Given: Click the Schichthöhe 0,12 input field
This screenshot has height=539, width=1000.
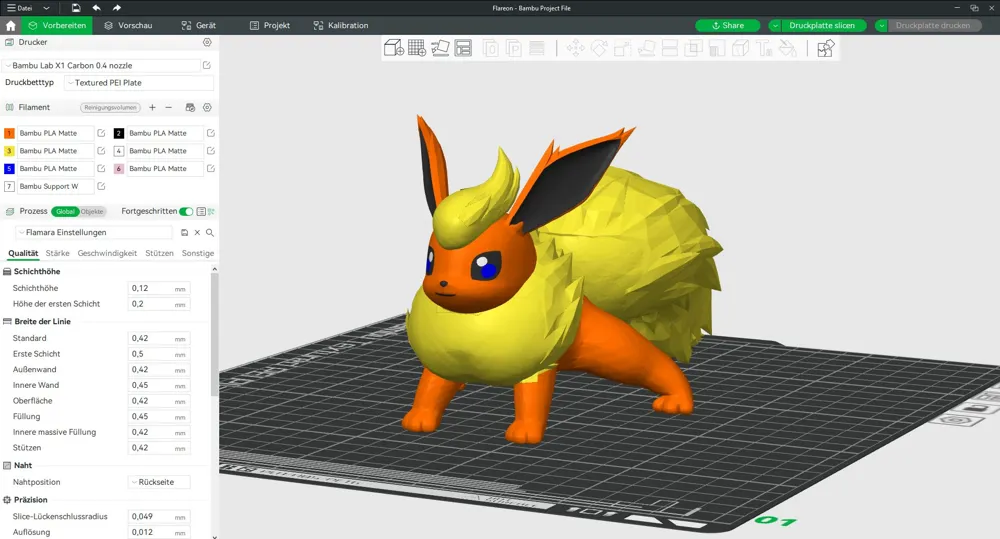Looking at the screenshot, I should 159,288.
